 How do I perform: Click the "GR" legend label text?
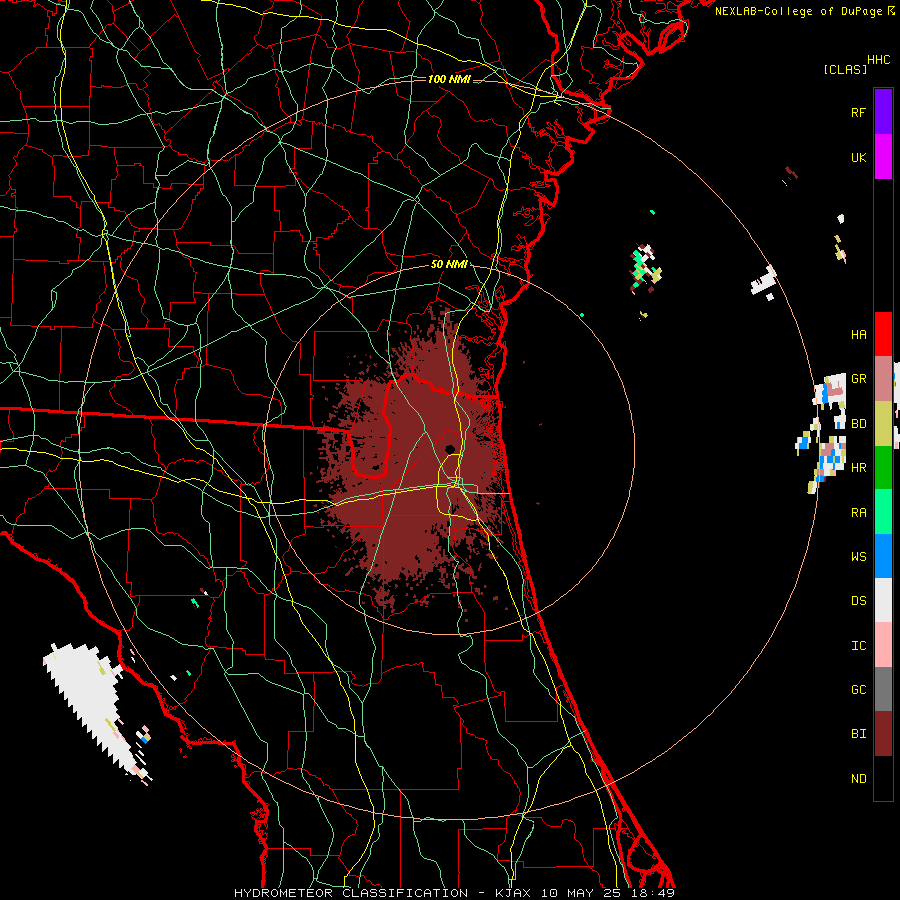pyautogui.click(x=858, y=379)
